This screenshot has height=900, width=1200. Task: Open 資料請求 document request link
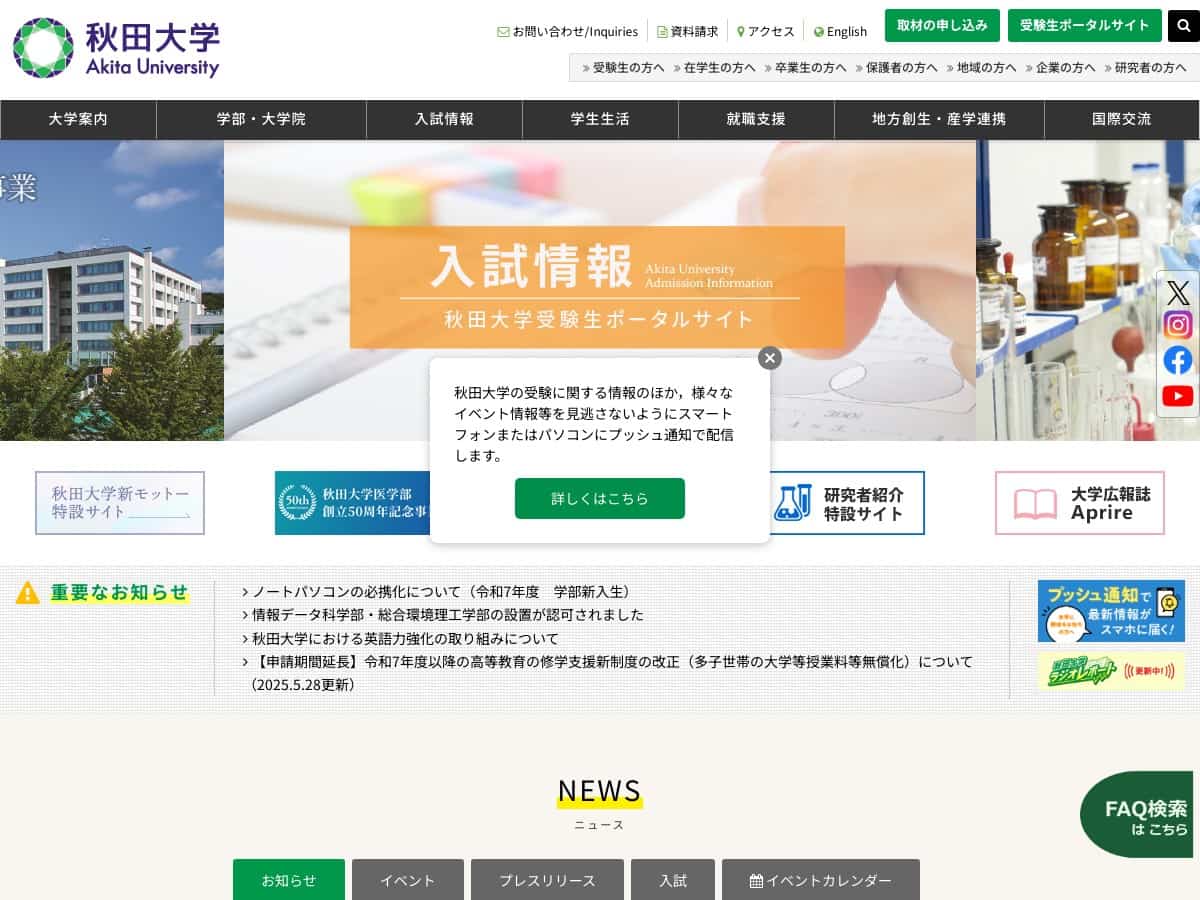point(688,31)
